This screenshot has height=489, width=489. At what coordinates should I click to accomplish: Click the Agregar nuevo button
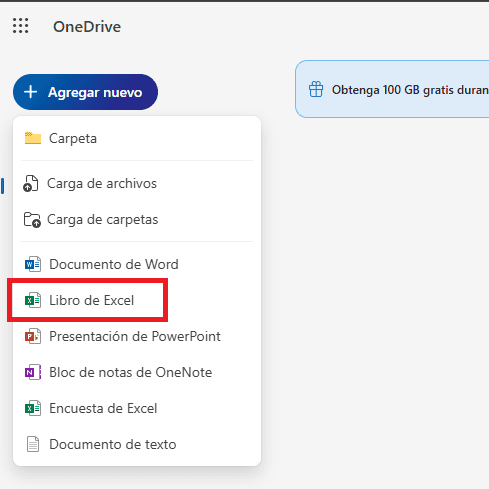point(85,92)
